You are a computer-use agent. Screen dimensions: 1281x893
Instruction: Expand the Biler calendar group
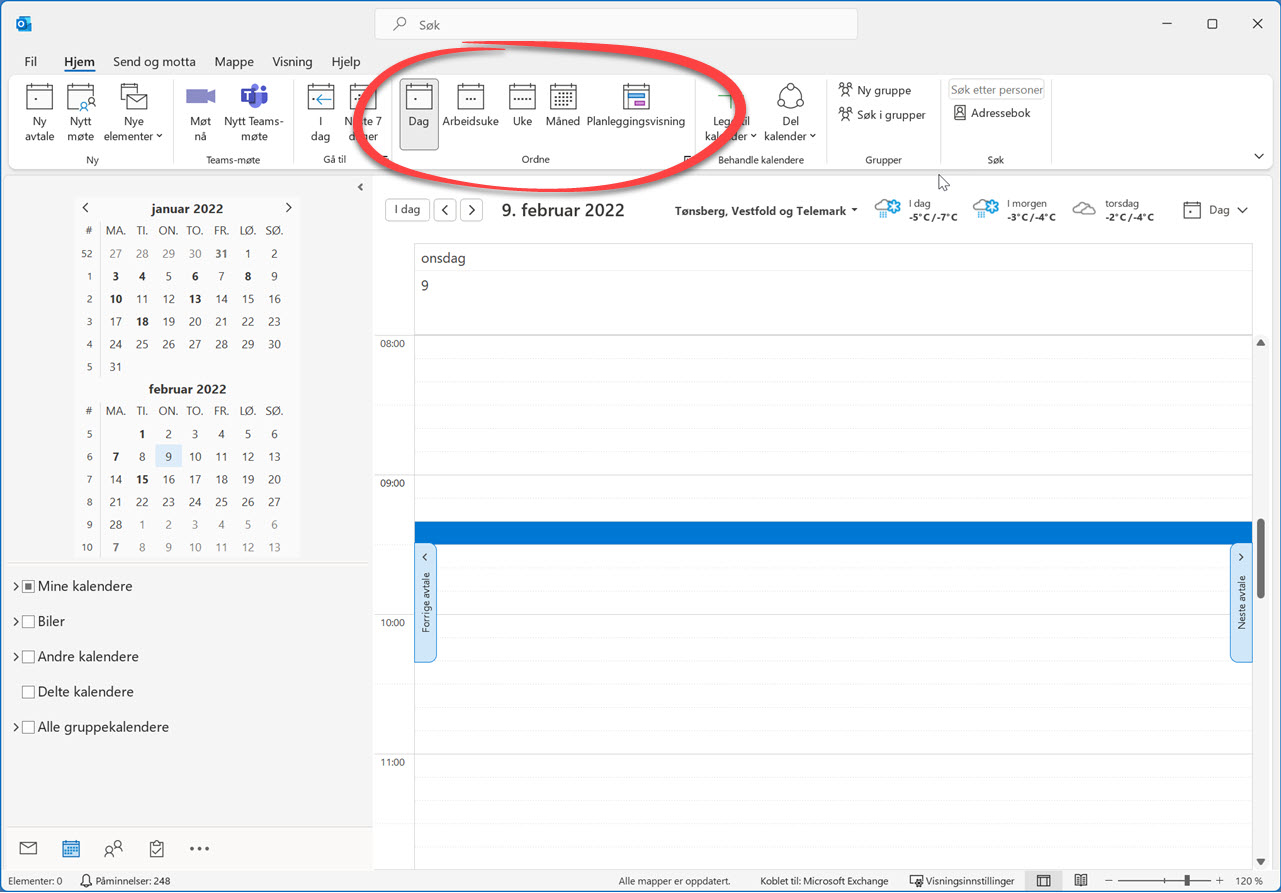(x=16, y=621)
